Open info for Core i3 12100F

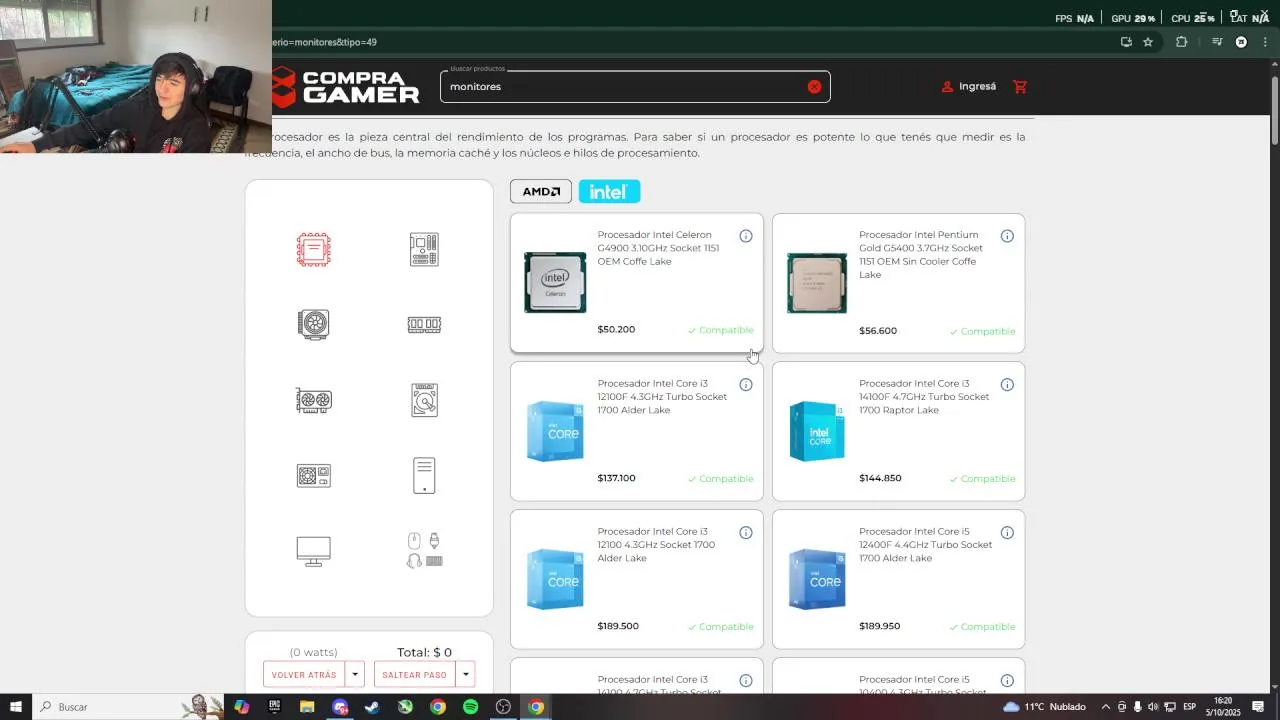coord(746,384)
